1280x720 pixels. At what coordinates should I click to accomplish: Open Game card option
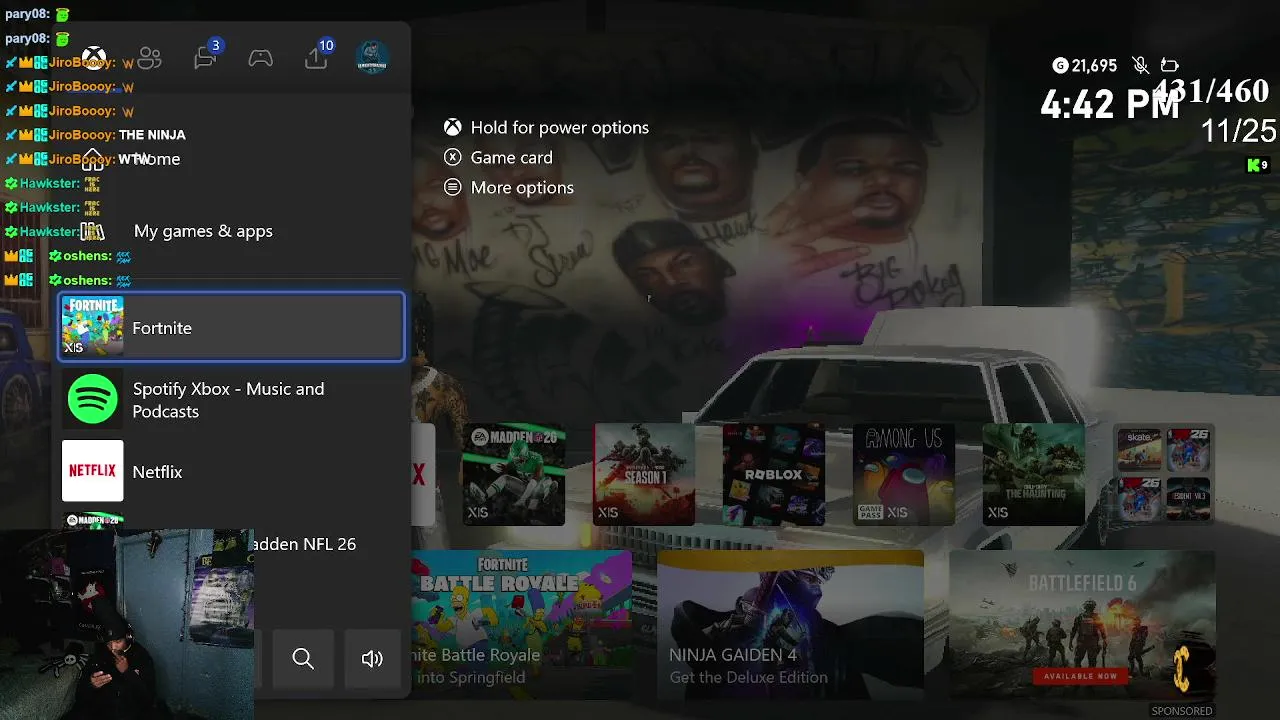click(x=498, y=158)
